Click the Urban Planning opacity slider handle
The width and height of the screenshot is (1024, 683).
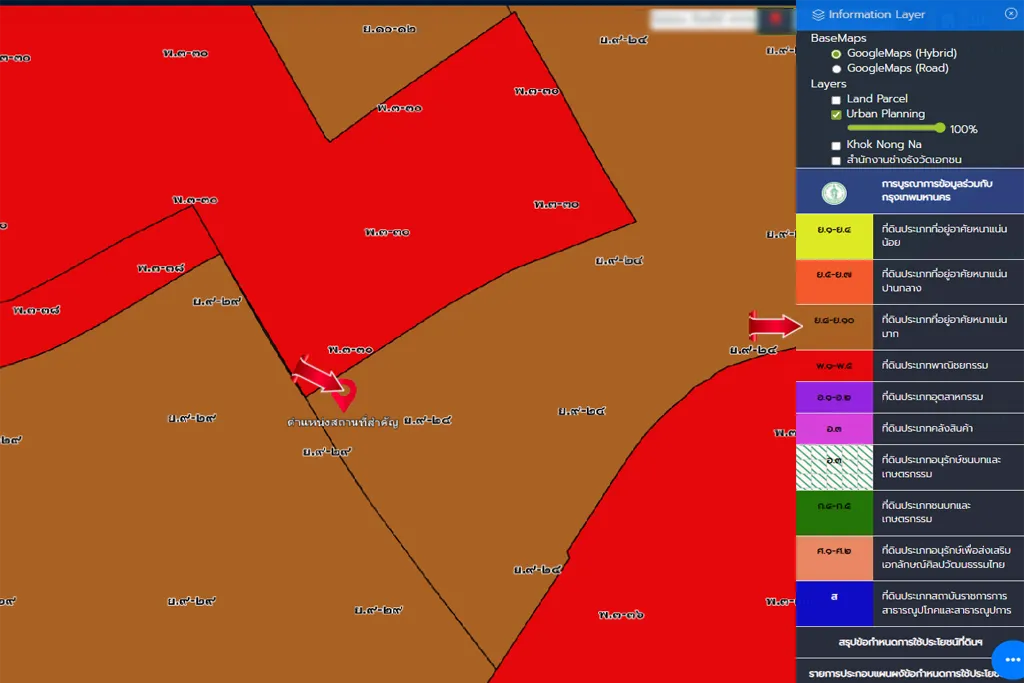tap(939, 128)
